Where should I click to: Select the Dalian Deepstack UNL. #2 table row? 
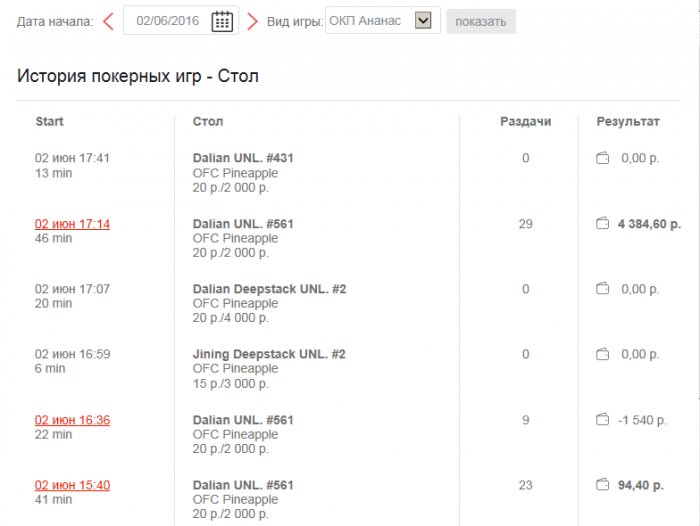[269, 289]
